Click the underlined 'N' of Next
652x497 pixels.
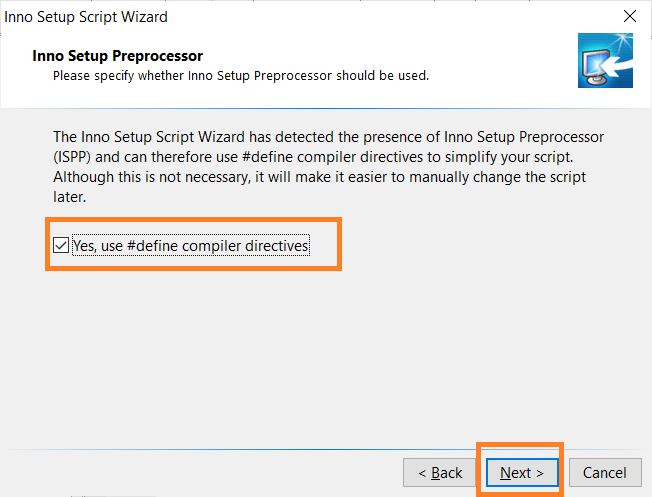click(x=506, y=473)
